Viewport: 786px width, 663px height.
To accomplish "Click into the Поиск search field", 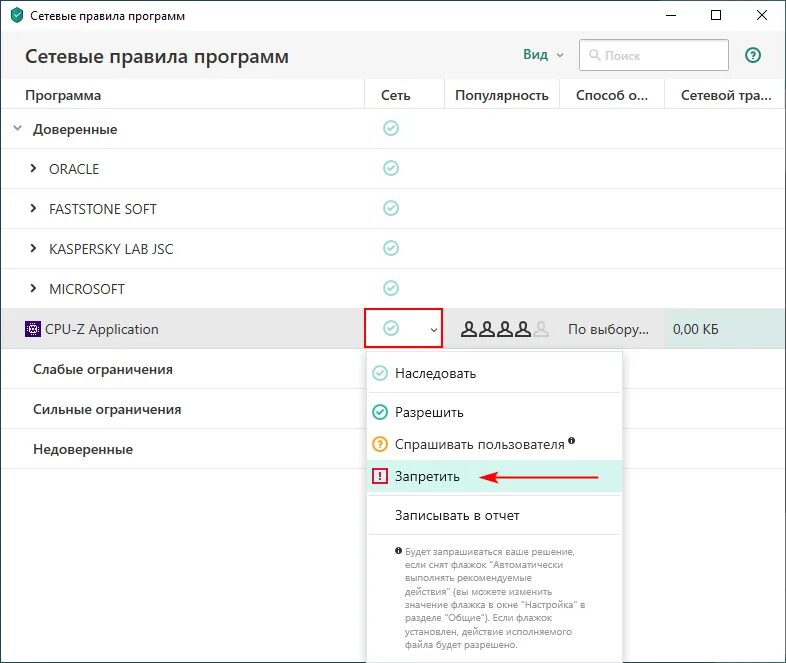I will 654,55.
